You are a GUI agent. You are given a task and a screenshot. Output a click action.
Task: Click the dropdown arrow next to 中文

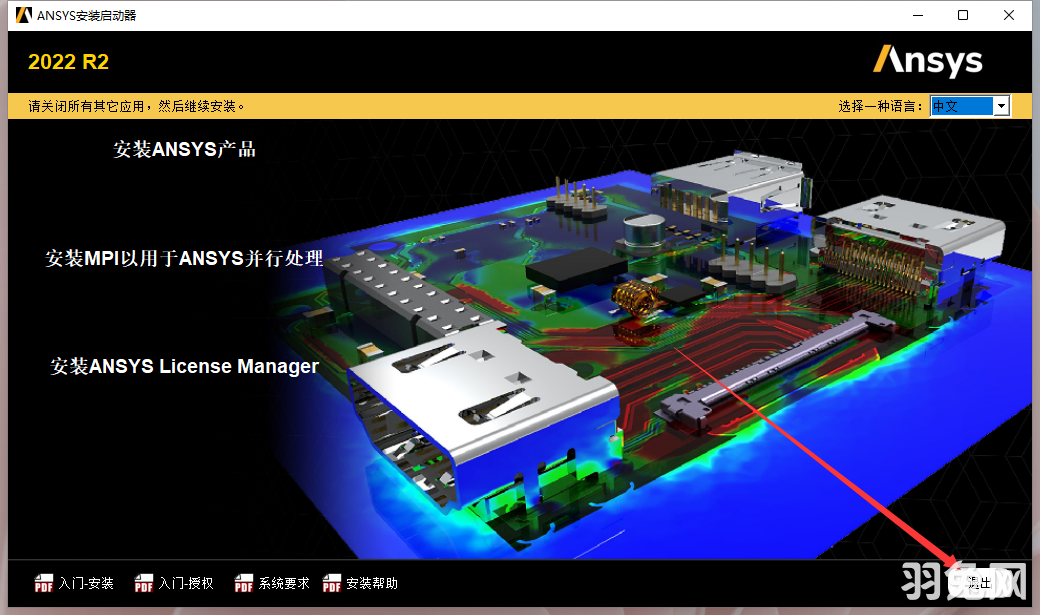point(1001,105)
